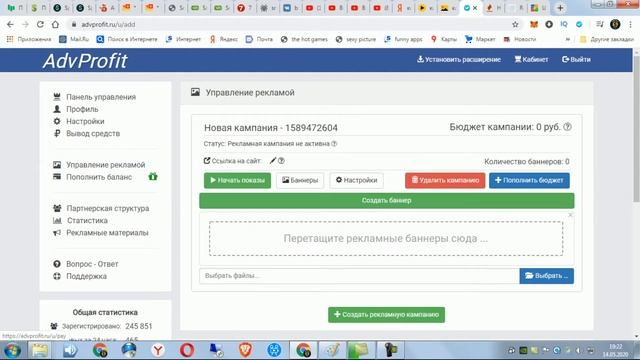
Task: Click the green gift icon
Action: pos(153,177)
